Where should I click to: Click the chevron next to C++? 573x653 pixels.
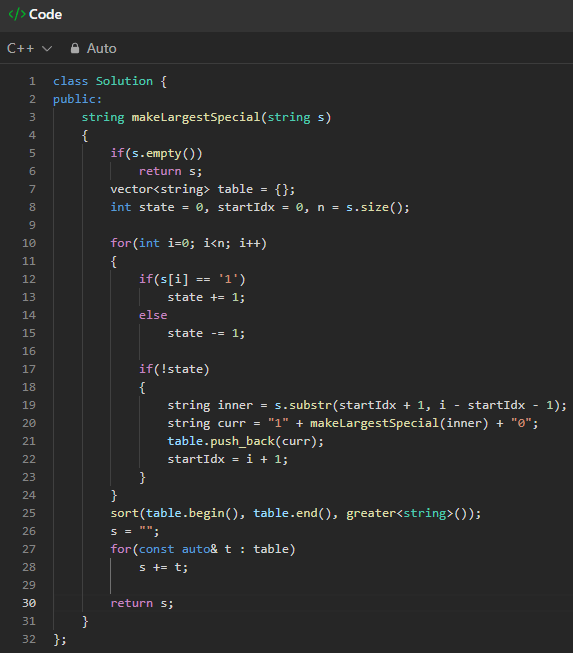47,49
